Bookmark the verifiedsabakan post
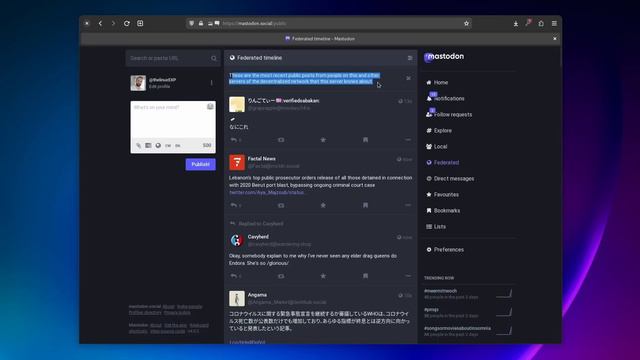 pos(365,140)
